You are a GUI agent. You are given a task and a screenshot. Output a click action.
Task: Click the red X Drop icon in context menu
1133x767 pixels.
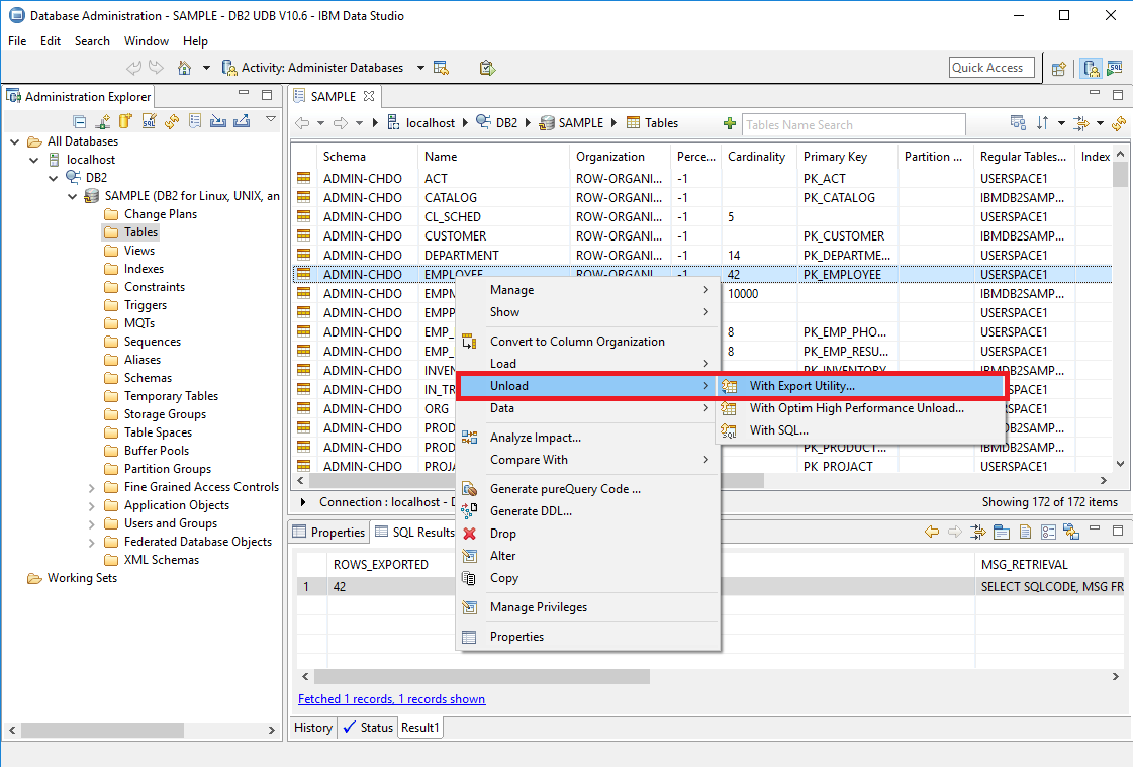pos(469,534)
